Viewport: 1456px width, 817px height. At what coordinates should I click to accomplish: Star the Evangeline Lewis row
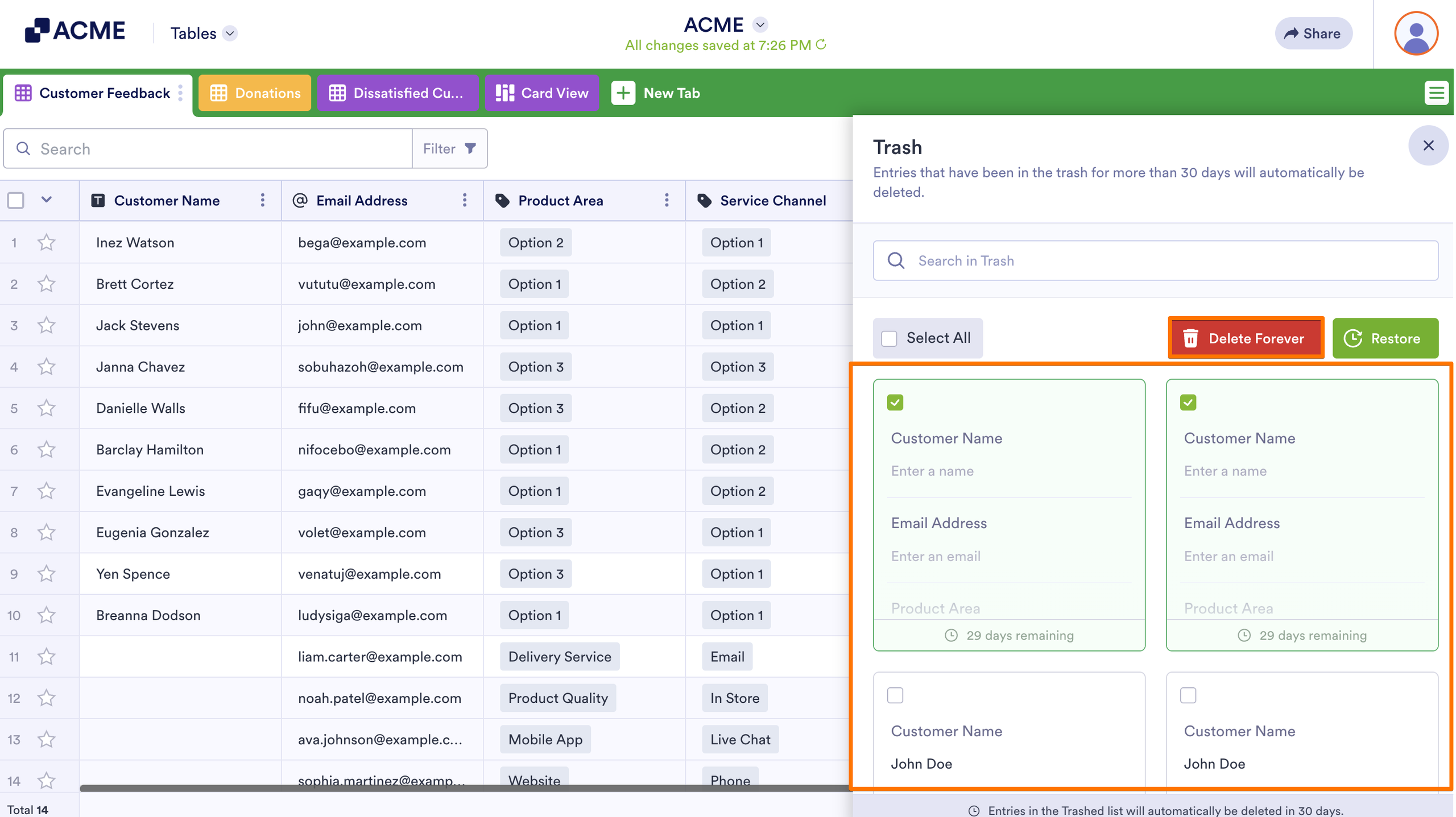click(x=46, y=491)
